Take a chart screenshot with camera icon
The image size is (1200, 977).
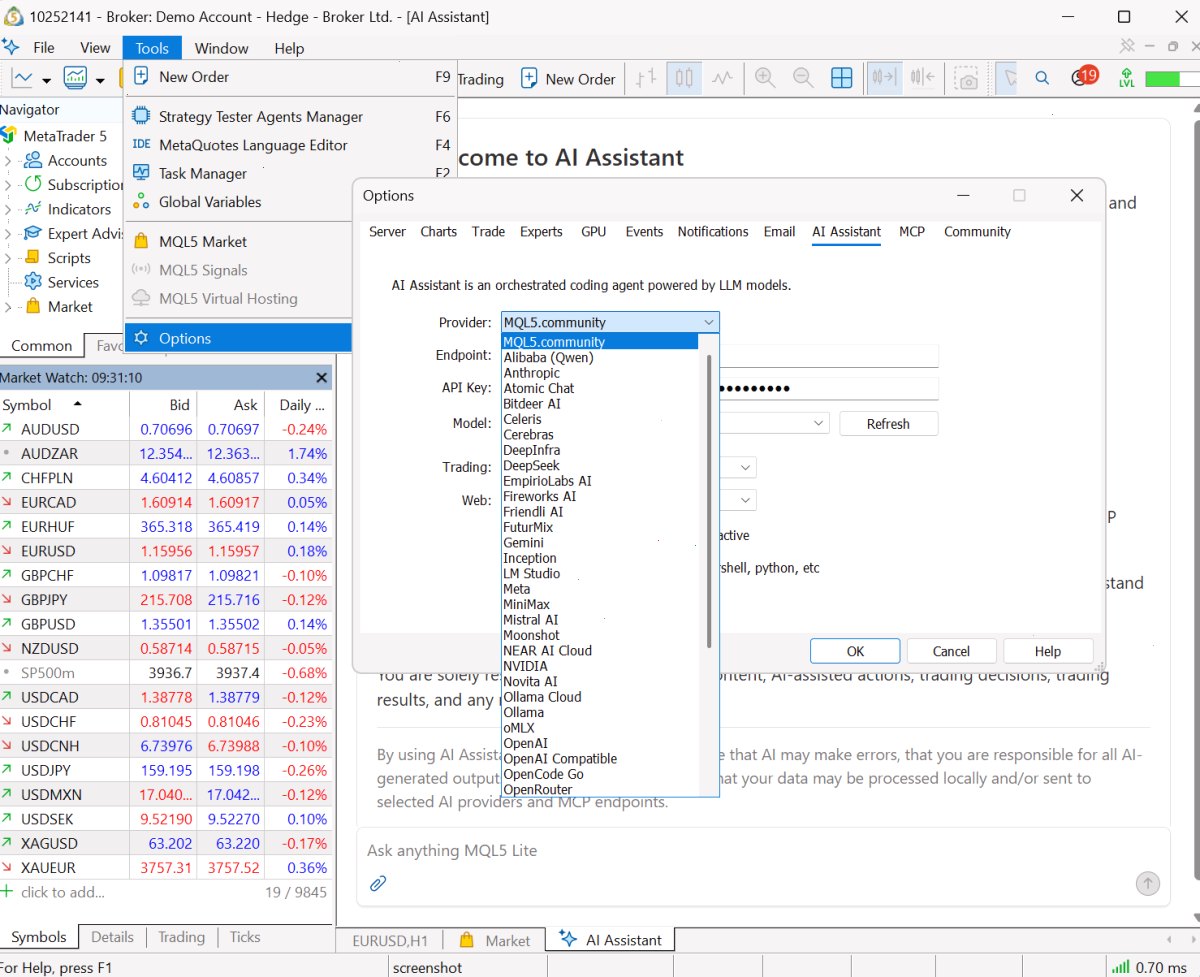967,78
